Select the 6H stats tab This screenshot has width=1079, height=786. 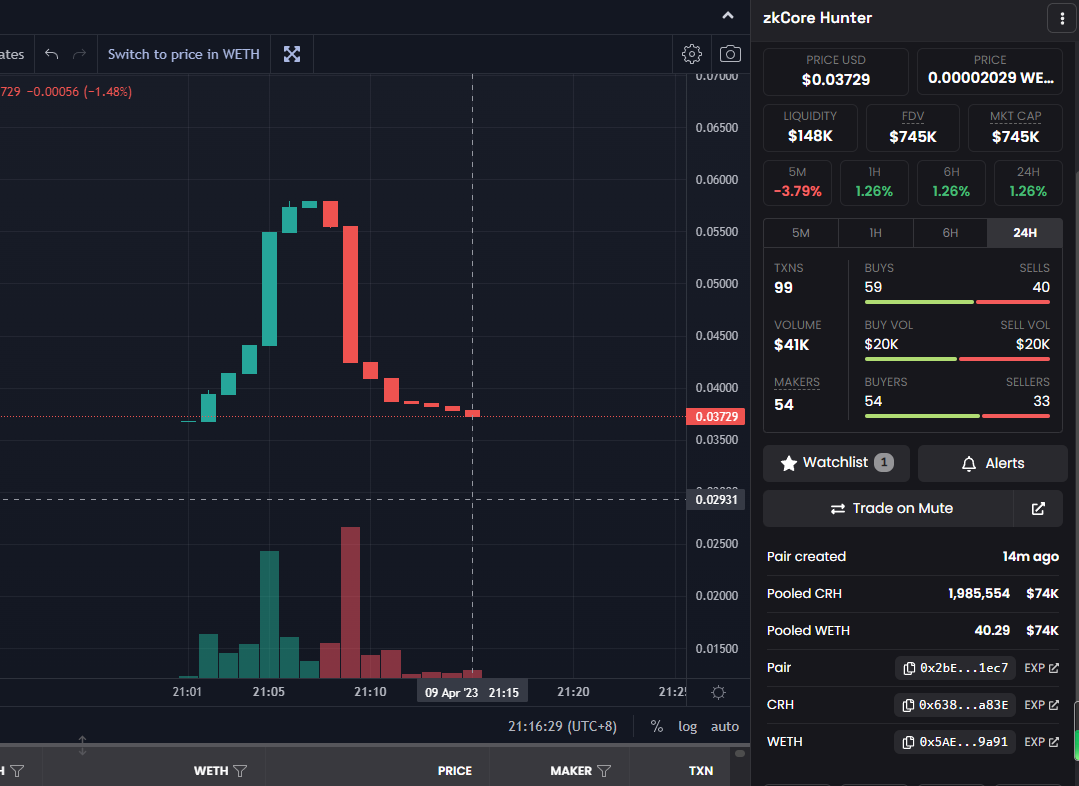click(x=950, y=233)
